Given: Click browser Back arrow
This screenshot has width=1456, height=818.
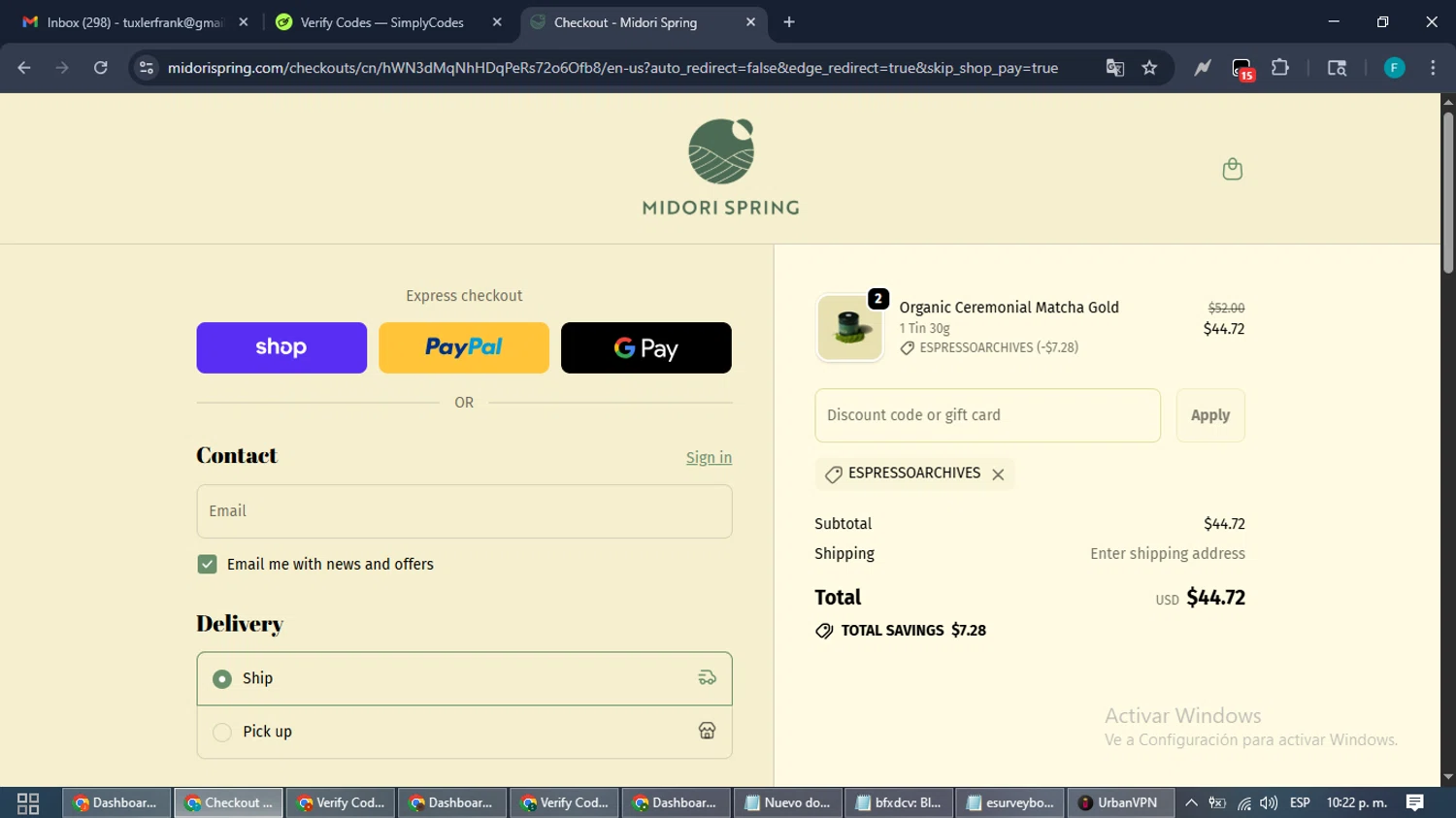Looking at the screenshot, I should pyautogui.click(x=24, y=68).
